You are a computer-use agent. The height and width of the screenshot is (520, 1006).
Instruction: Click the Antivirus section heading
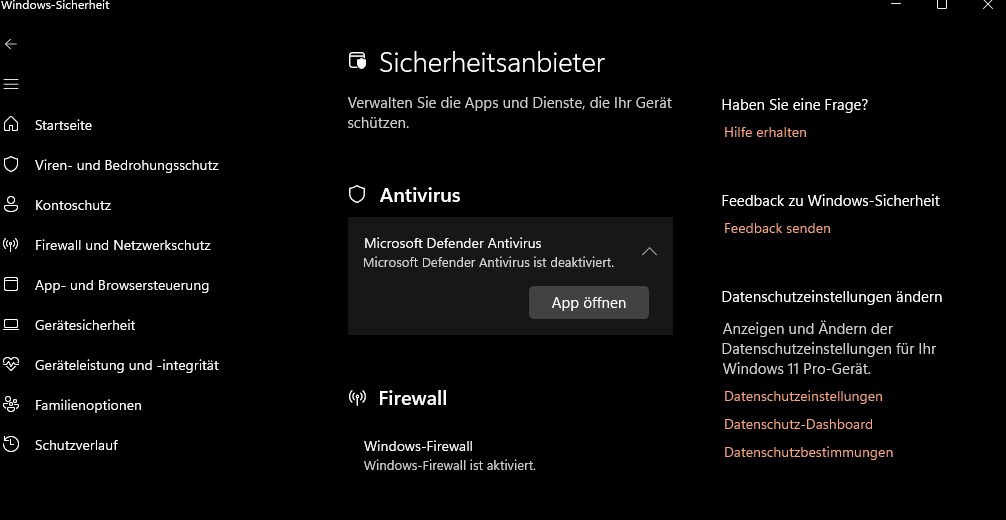[x=420, y=195]
